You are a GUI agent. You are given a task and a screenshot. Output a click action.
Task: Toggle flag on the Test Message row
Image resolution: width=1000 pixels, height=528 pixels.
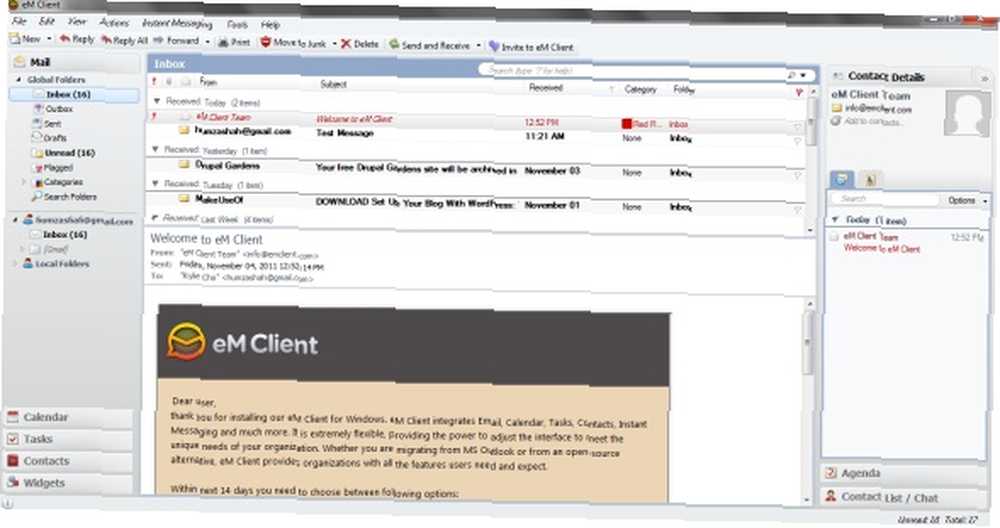tap(797, 141)
